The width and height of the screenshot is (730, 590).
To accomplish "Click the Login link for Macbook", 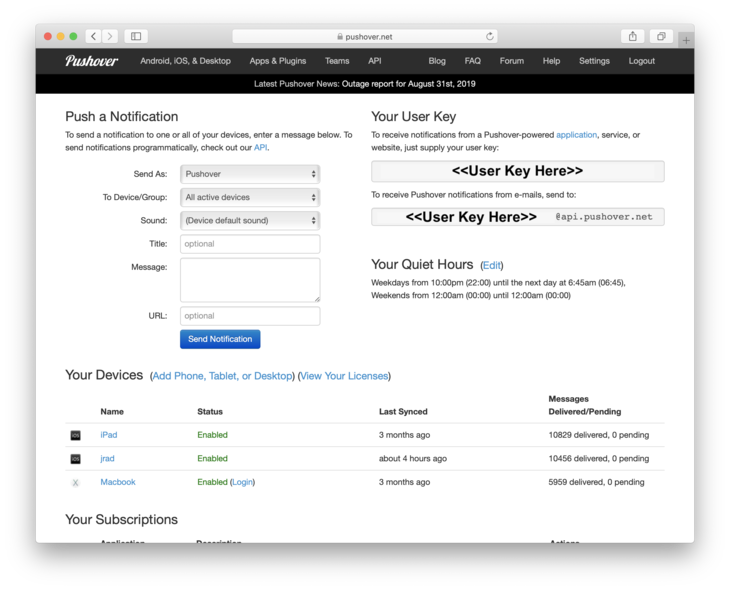I will click(243, 482).
